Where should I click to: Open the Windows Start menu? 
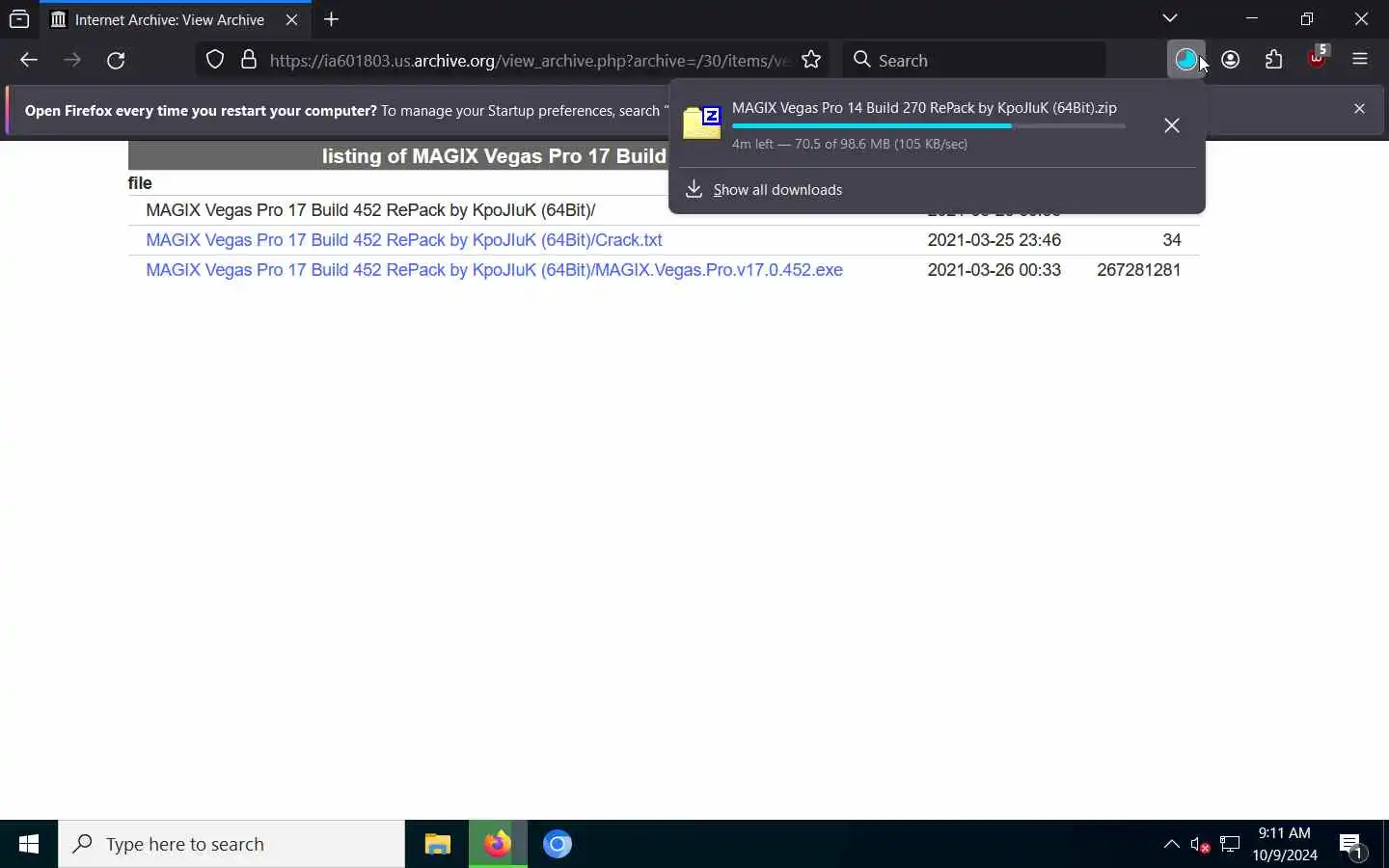[x=29, y=844]
